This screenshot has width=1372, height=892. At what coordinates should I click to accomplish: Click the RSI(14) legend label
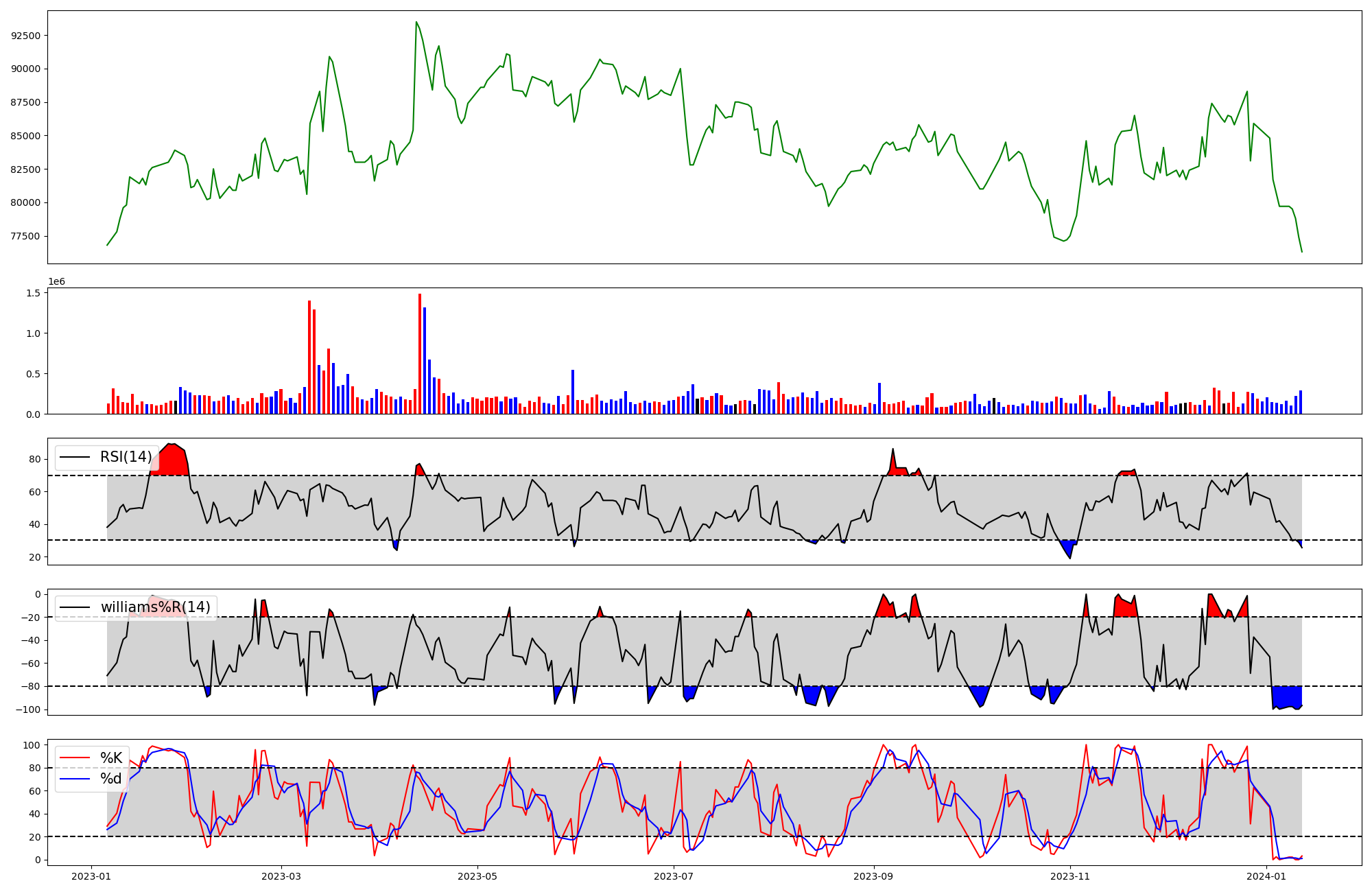click(x=126, y=457)
